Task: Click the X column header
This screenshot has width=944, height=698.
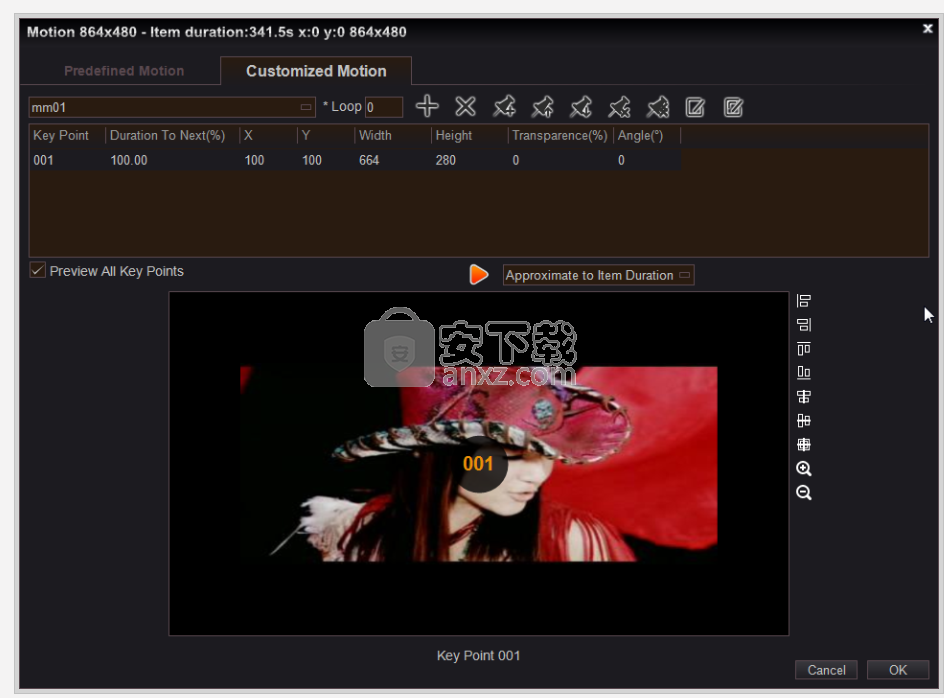Action: tap(248, 136)
